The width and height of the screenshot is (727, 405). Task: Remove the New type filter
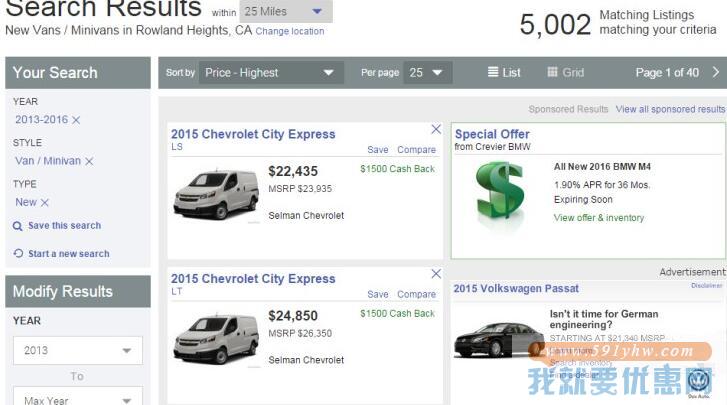[45, 202]
